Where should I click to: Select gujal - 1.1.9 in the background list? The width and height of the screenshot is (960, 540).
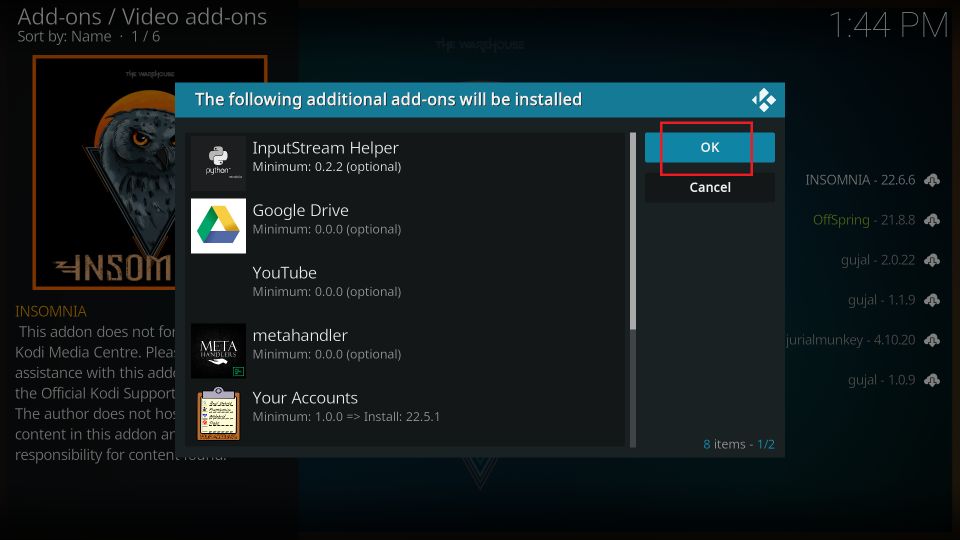(x=882, y=300)
